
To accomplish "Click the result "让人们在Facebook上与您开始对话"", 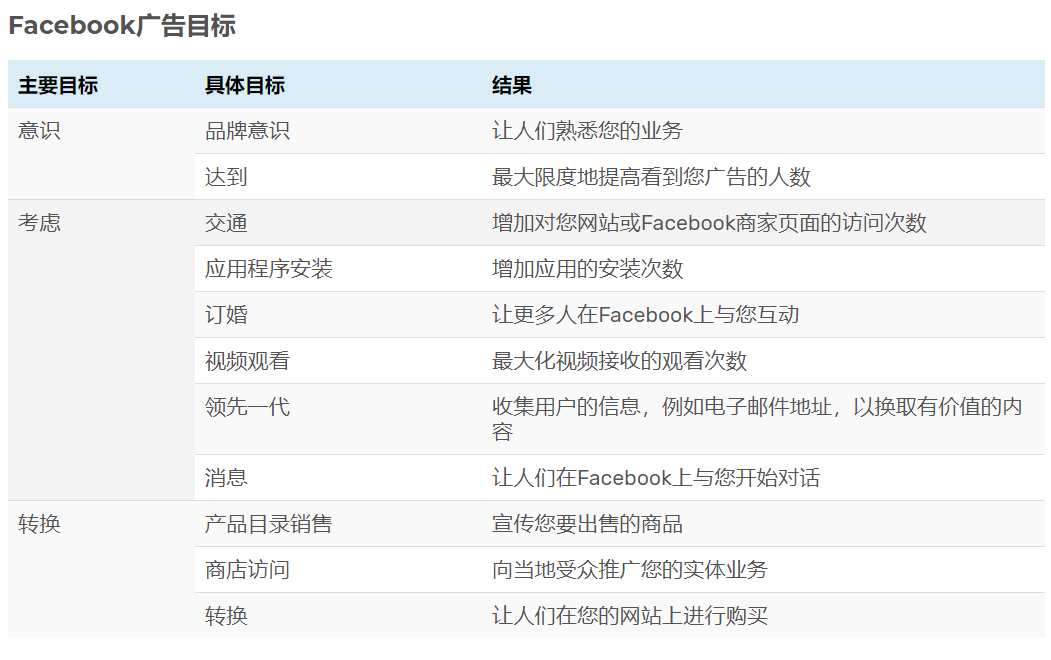I will 656,478.
